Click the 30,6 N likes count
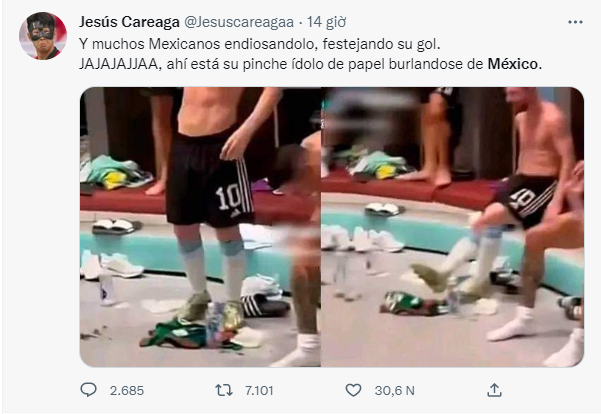This screenshot has width=601, height=414. click(395, 391)
